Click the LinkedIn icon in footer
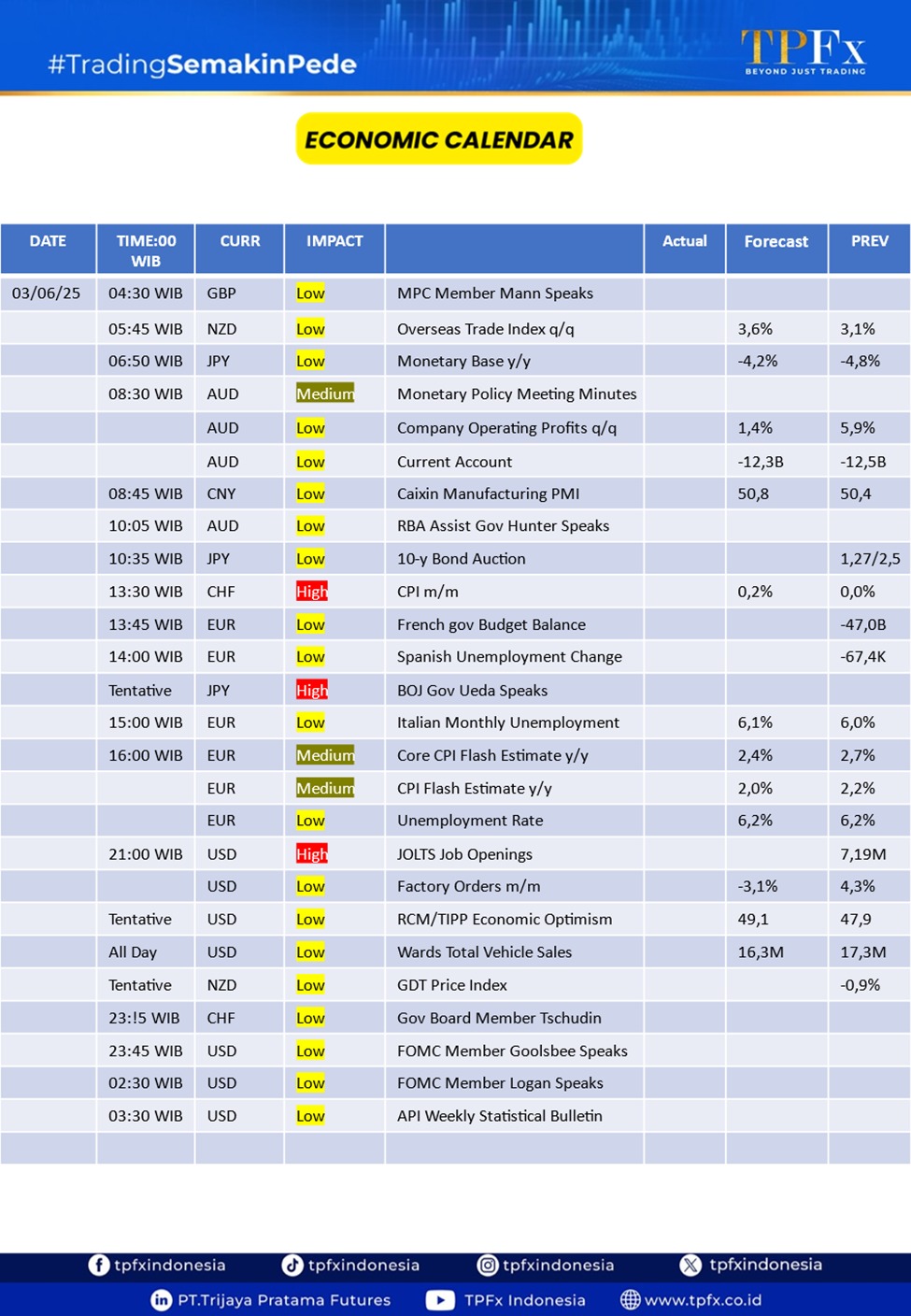The width and height of the screenshot is (911, 1316). pos(162,1300)
